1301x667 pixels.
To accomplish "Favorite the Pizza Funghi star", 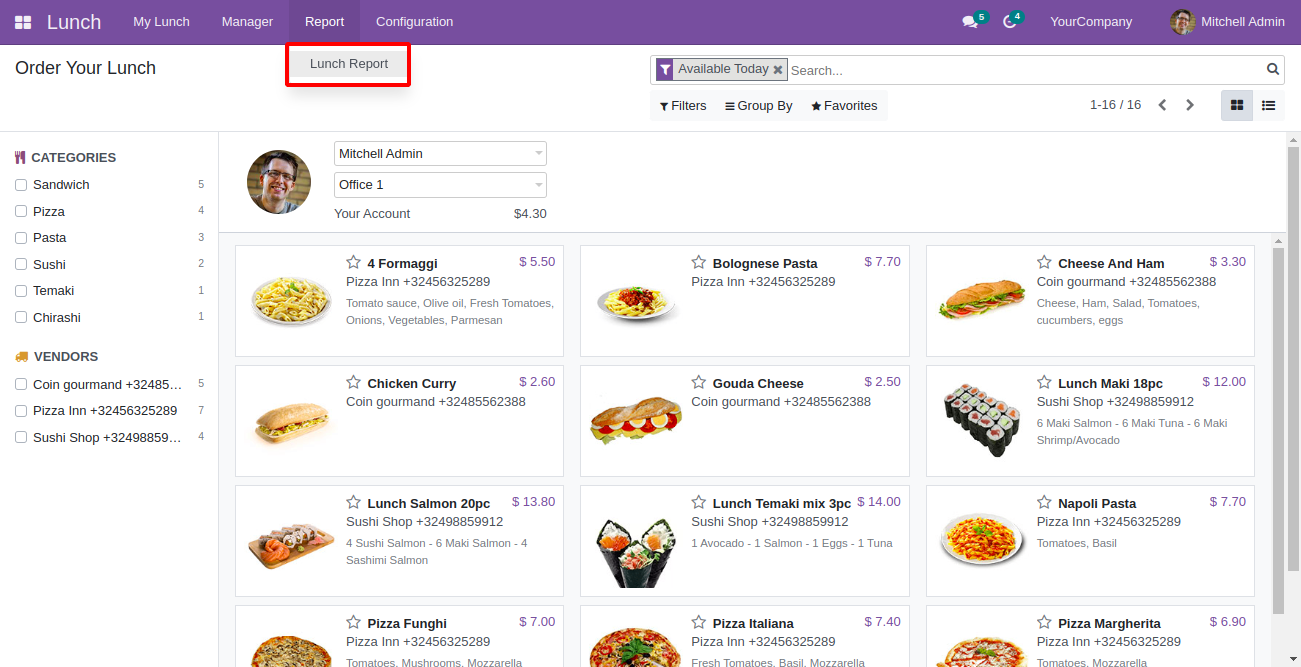I will [x=354, y=622].
